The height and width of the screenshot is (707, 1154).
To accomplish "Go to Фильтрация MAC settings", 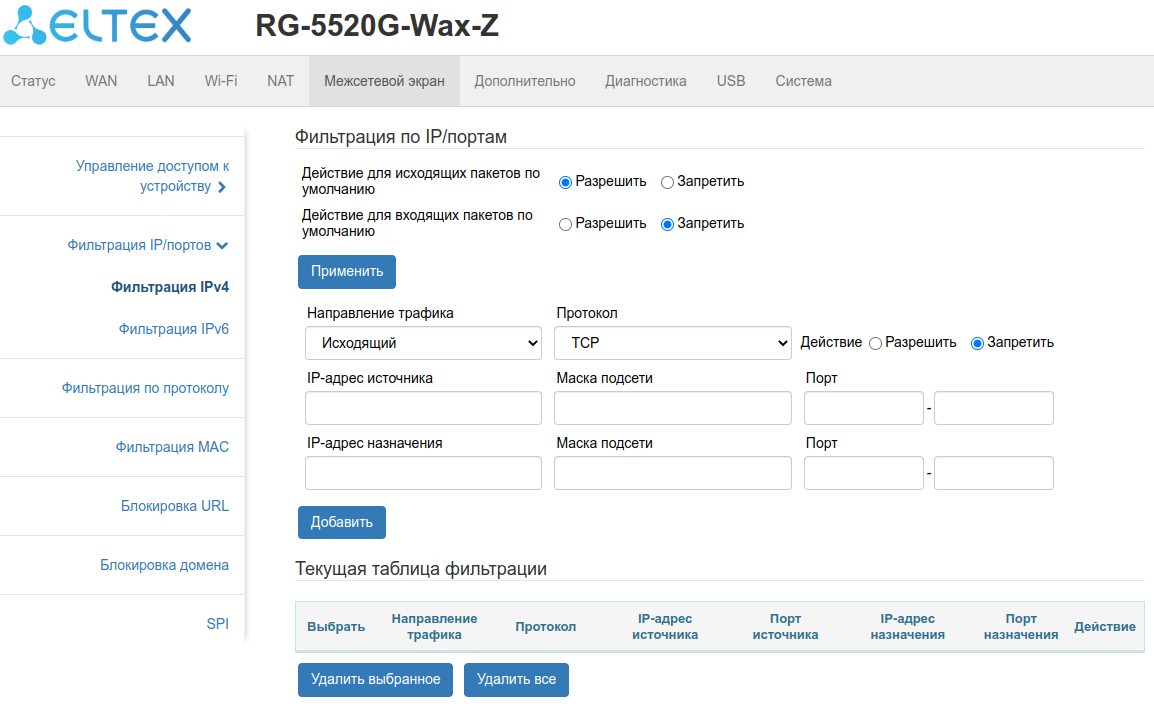I will [172, 447].
